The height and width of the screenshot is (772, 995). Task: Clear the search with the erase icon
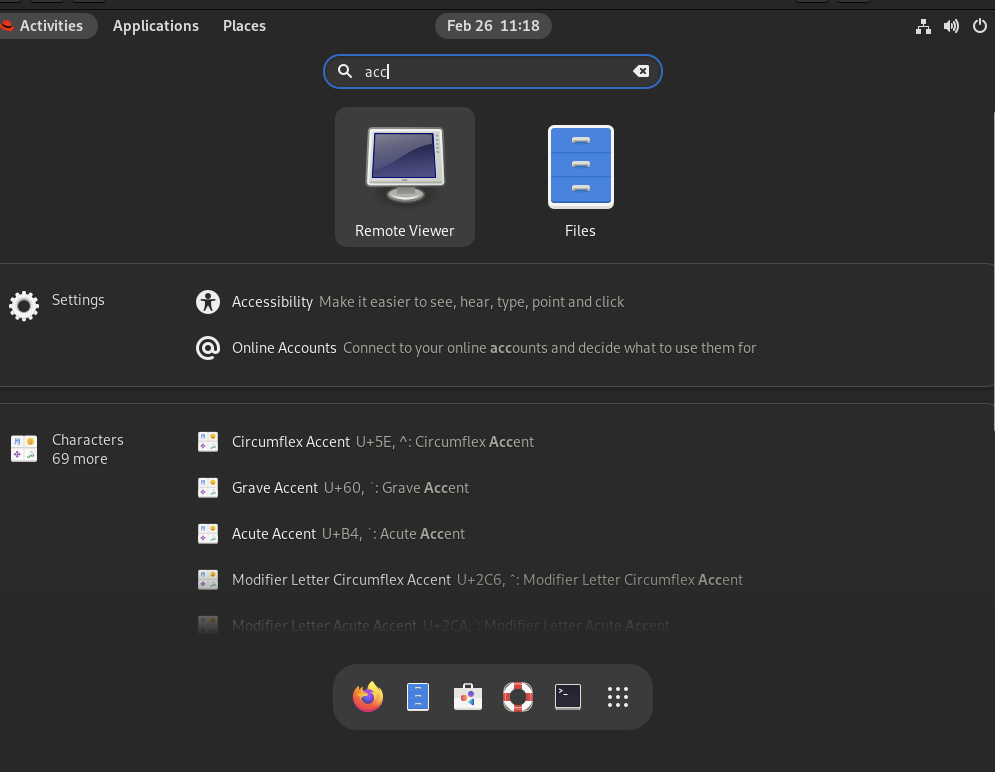click(640, 71)
